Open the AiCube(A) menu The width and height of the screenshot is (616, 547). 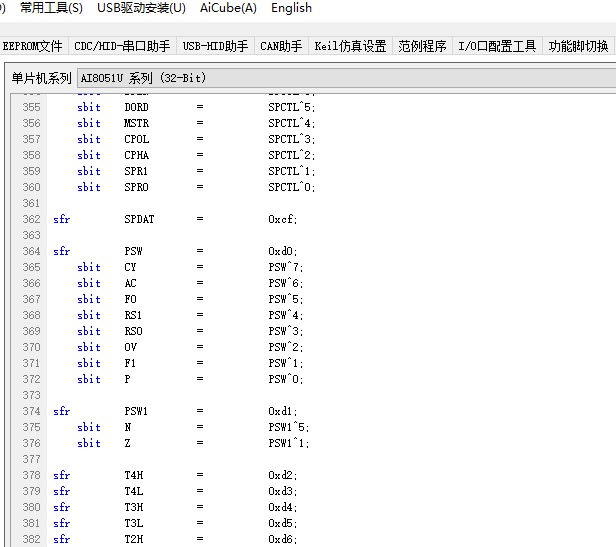[228, 8]
